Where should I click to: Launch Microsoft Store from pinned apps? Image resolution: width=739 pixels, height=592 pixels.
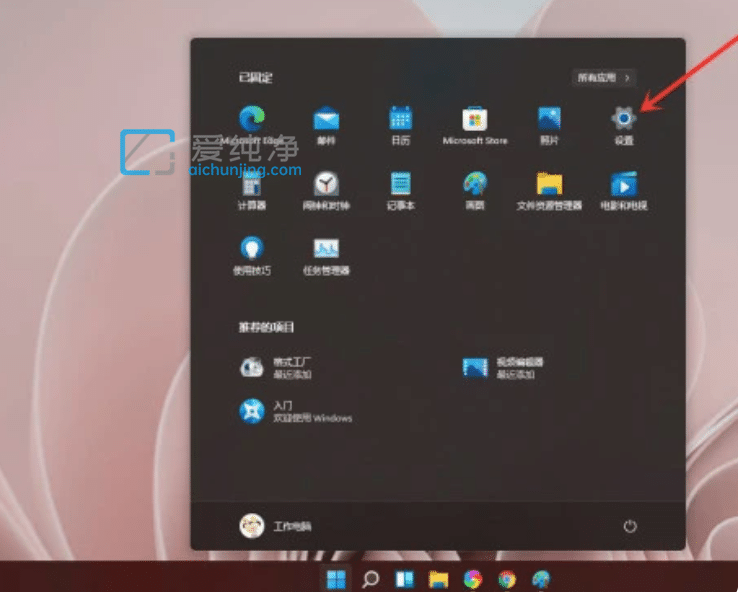pos(475,119)
